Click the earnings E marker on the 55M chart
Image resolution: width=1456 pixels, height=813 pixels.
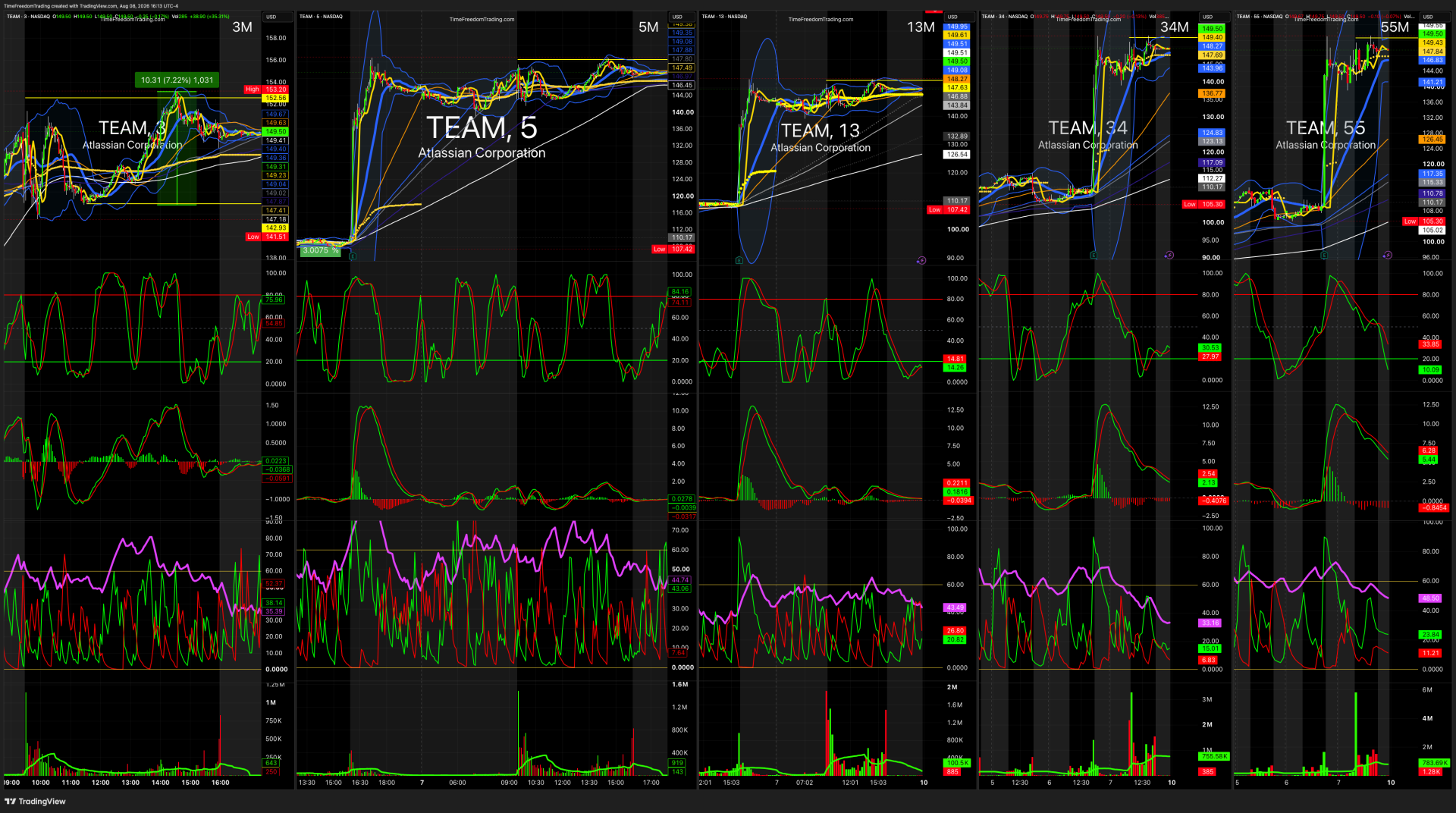tap(1324, 256)
